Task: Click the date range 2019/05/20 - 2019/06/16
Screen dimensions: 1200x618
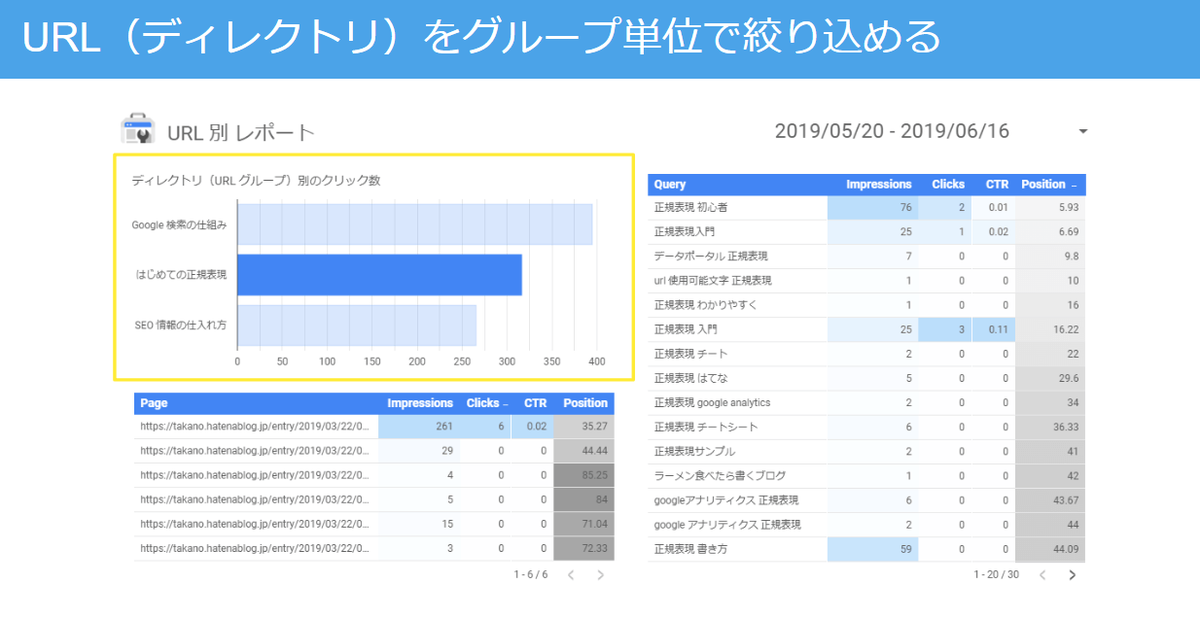Action: pos(892,131)
